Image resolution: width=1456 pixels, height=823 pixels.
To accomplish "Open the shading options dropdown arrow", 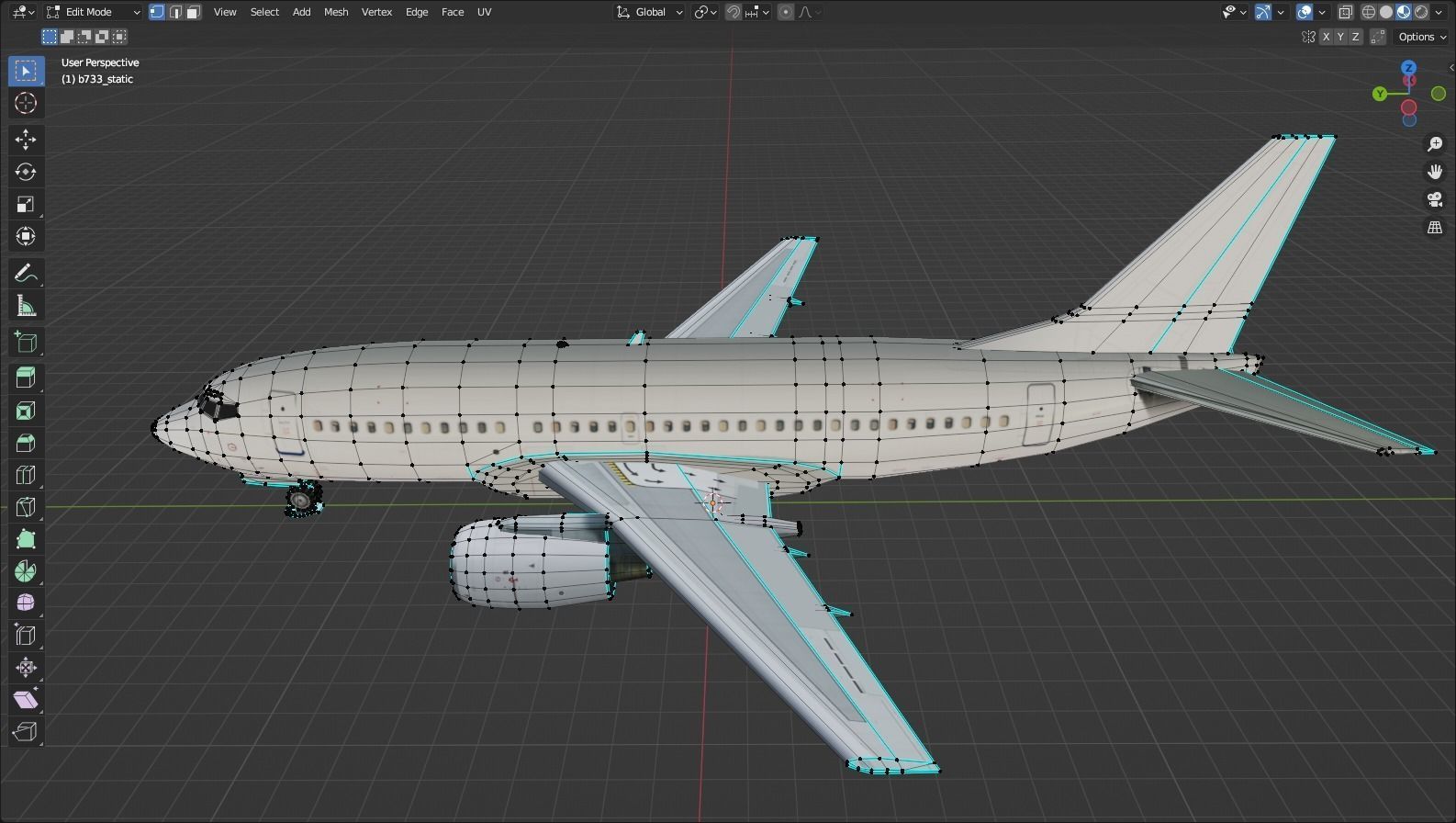I will 1439,12.
